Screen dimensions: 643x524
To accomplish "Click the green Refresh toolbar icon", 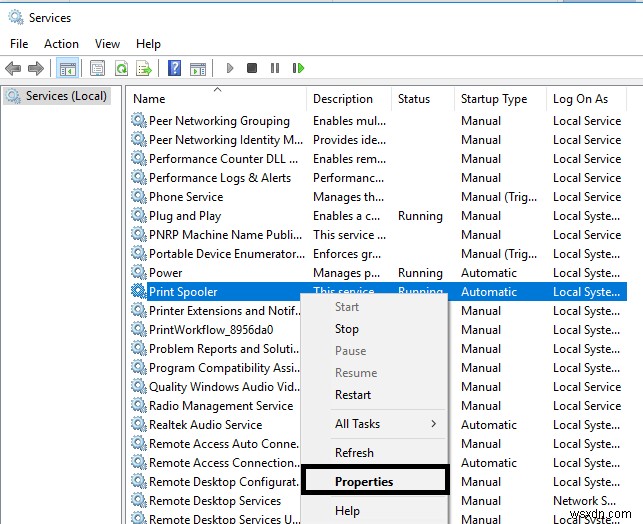I will [x=121, y=68].
